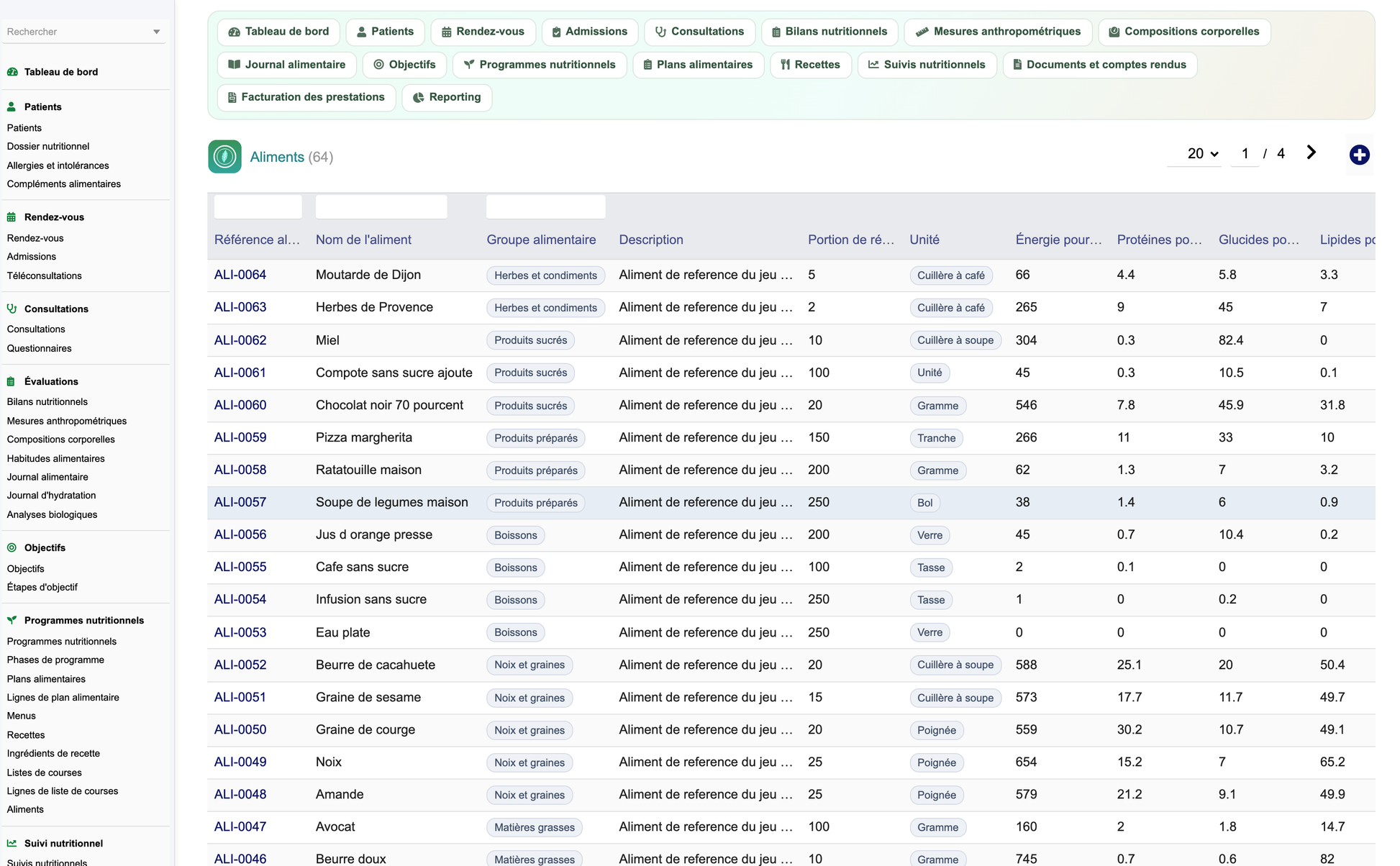Open Phases de programme in sidebar

point(55,660)
